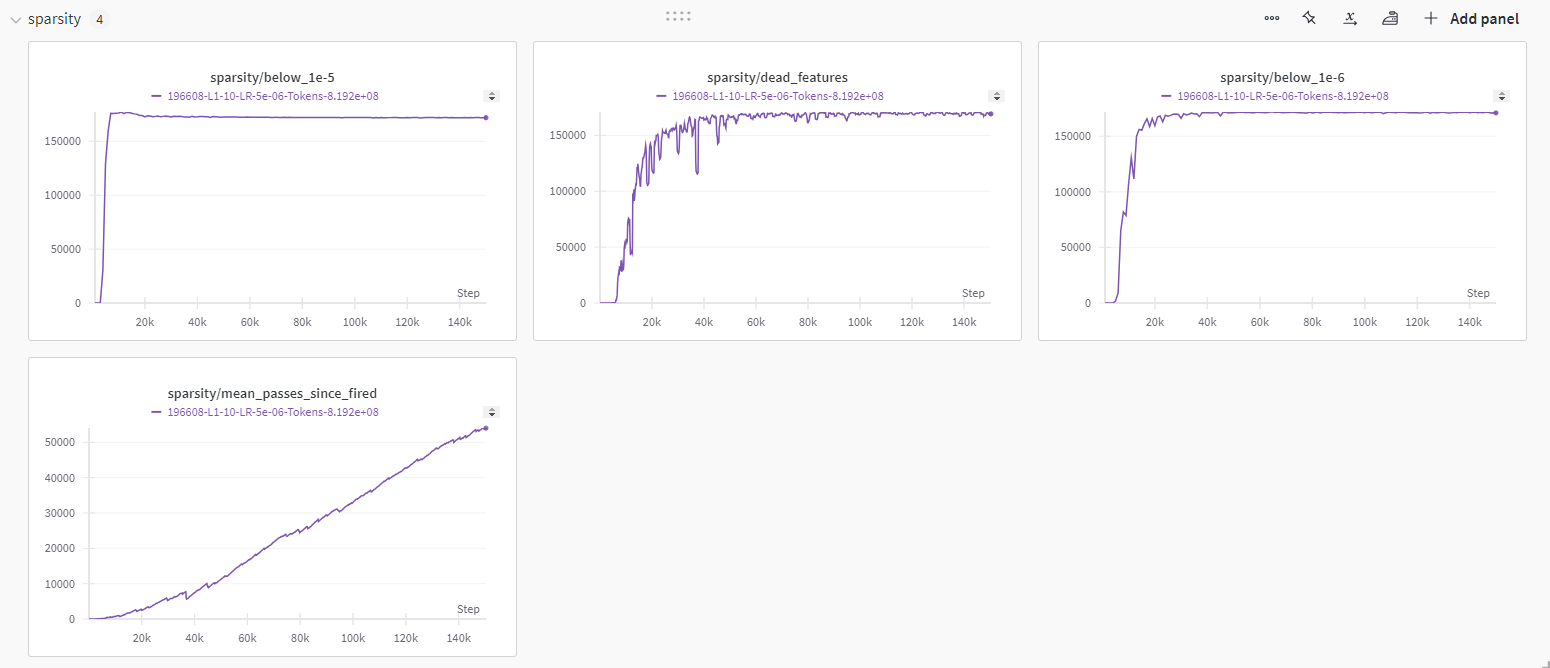
Task: Click the 50000 y-axis tick in below_1e-6 panel
Action: [1077, 247]
